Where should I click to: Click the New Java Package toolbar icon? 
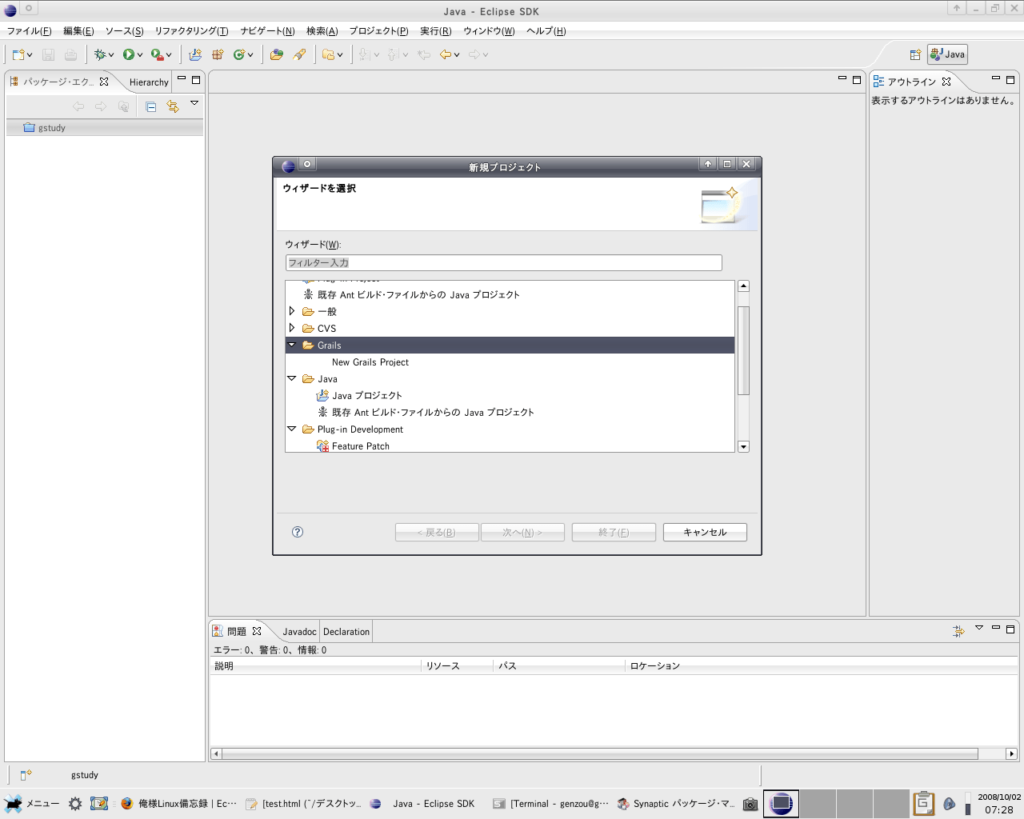pos(217,55)
